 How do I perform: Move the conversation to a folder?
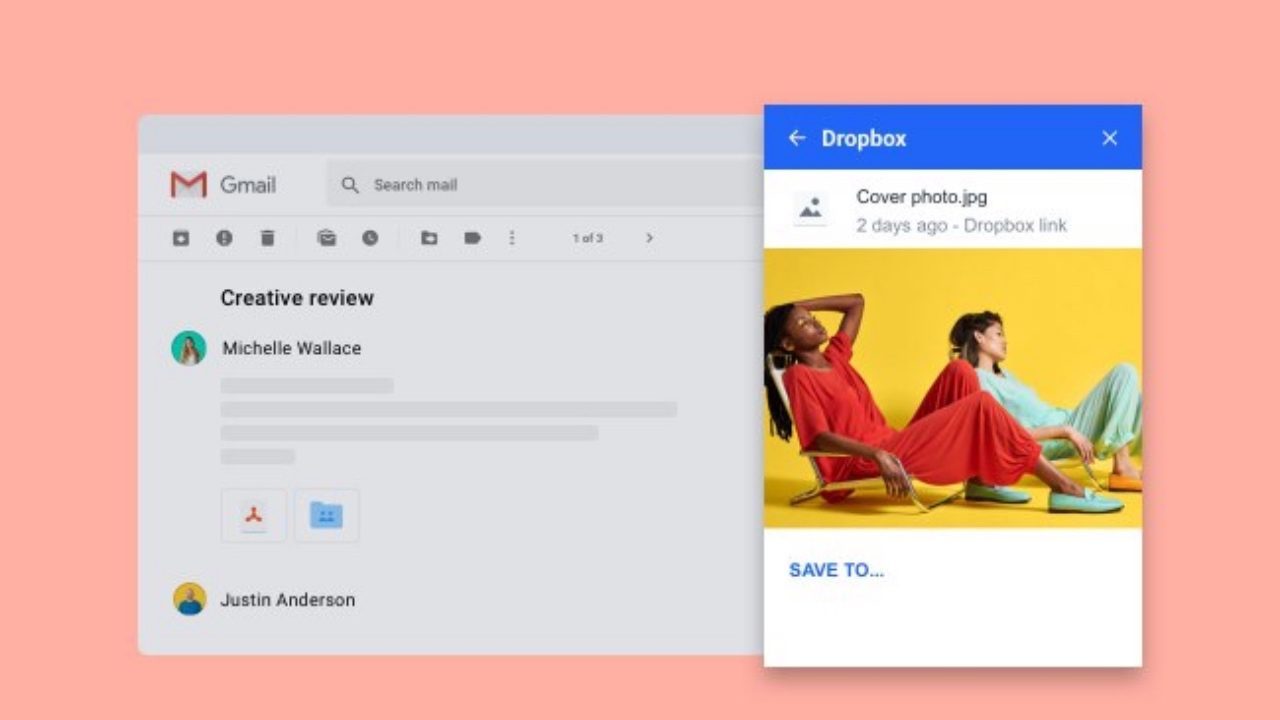(x=430, y=238)
